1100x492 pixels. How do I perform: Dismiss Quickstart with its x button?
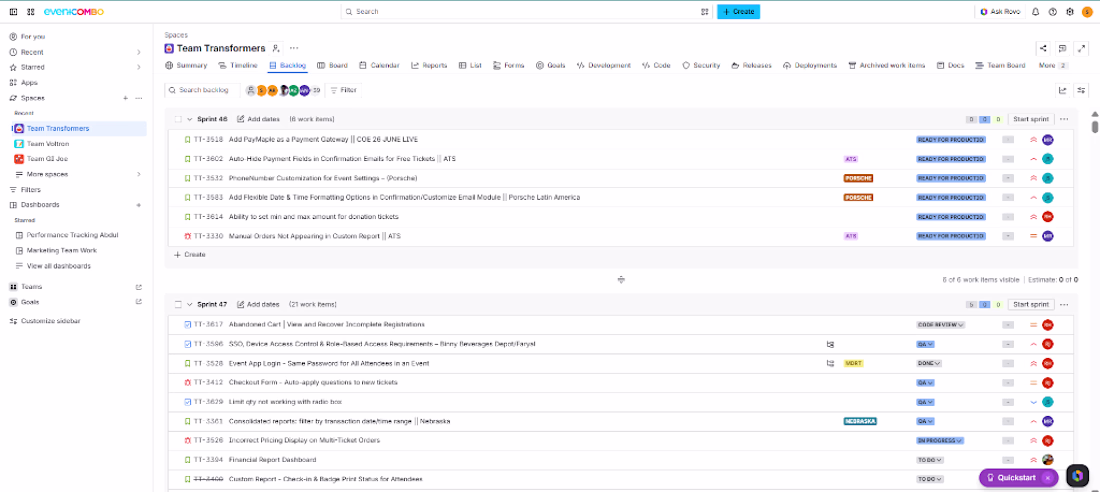point(1047,478)
